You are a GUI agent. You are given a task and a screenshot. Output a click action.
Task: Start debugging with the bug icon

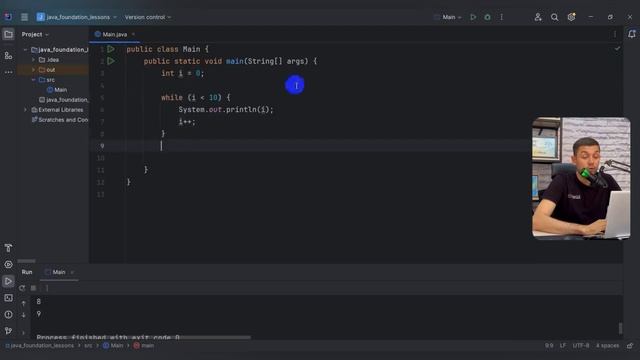tap(487, 17)
